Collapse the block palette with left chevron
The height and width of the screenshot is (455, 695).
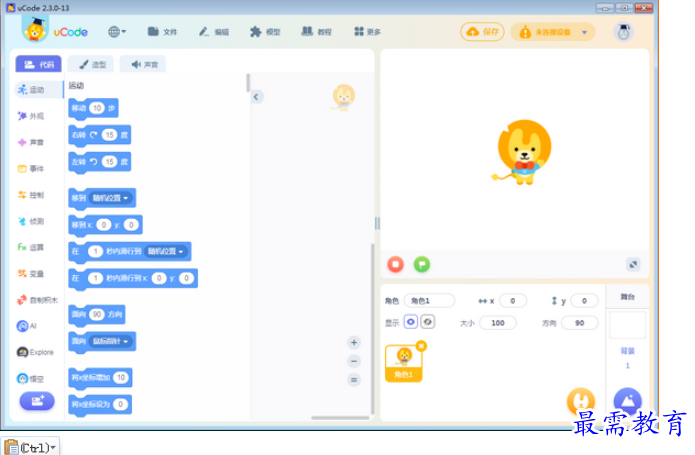point(256,97)
